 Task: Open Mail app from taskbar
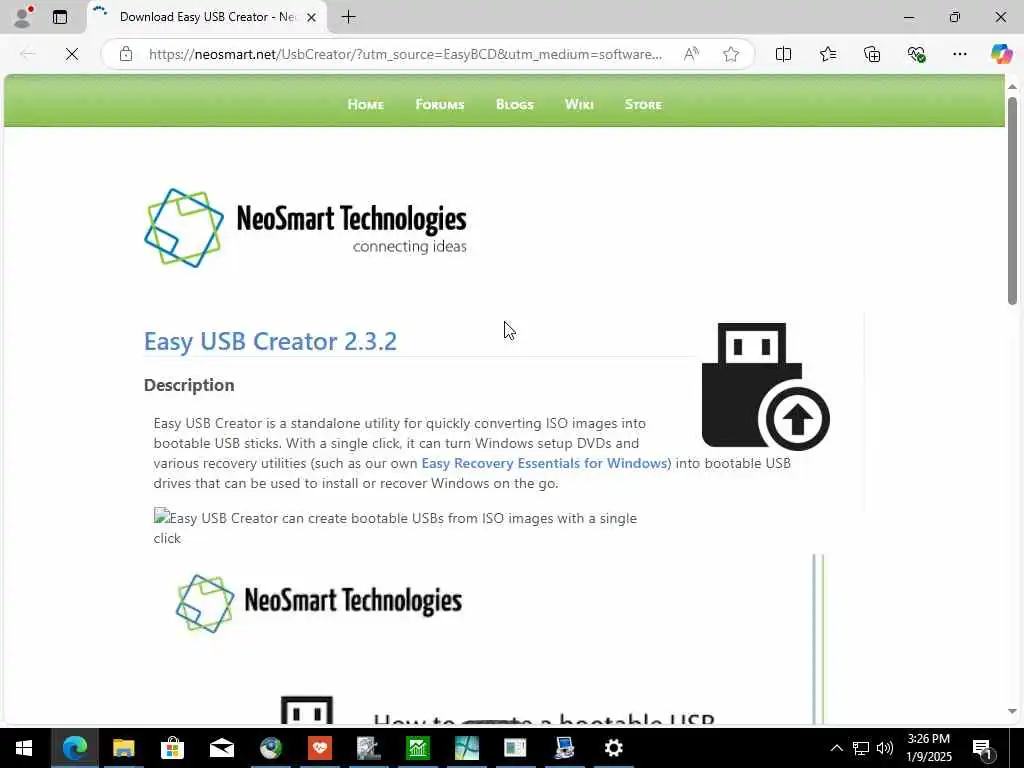click(221, 748)
